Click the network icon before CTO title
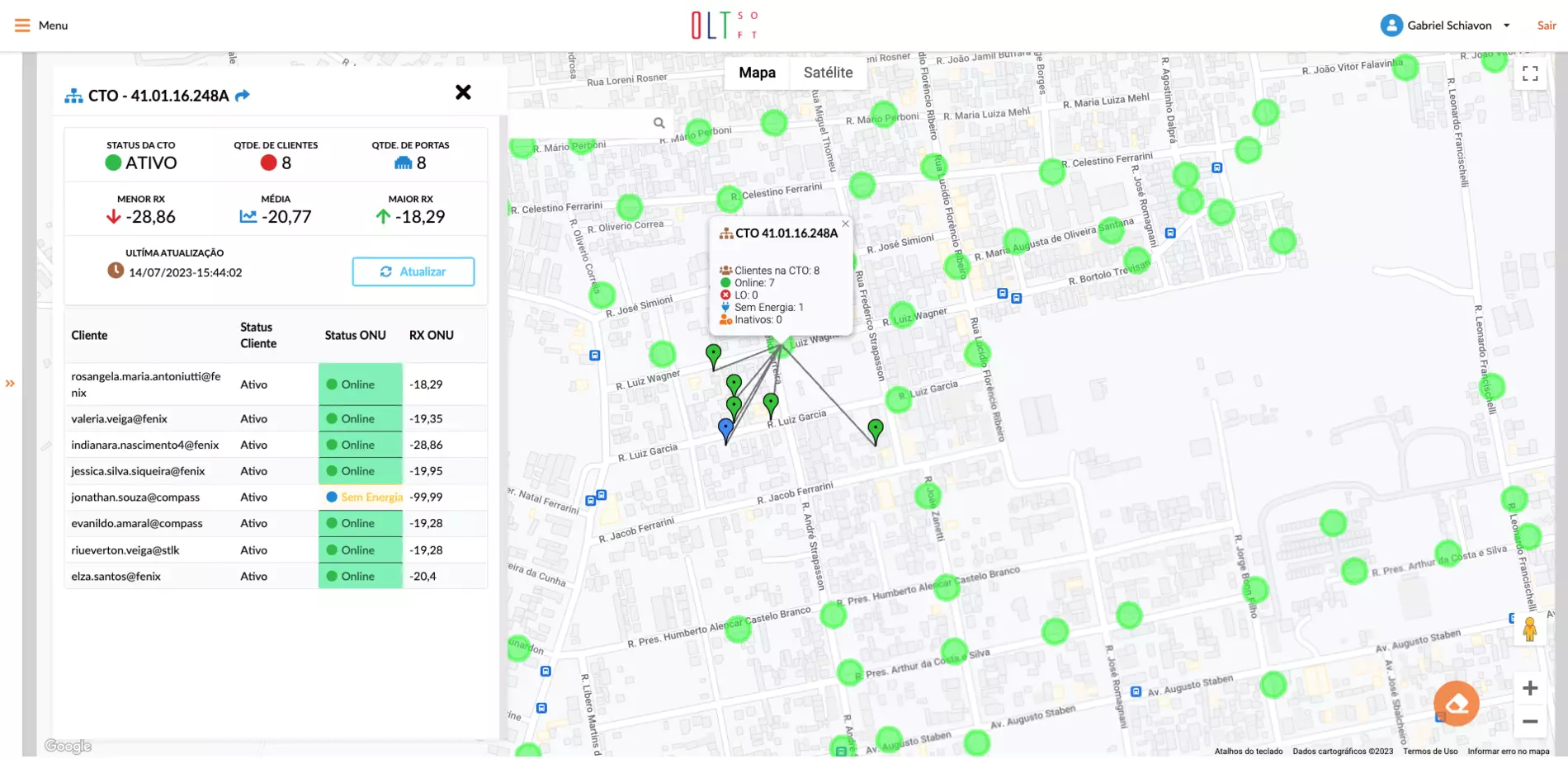 (x=73, y=96)
